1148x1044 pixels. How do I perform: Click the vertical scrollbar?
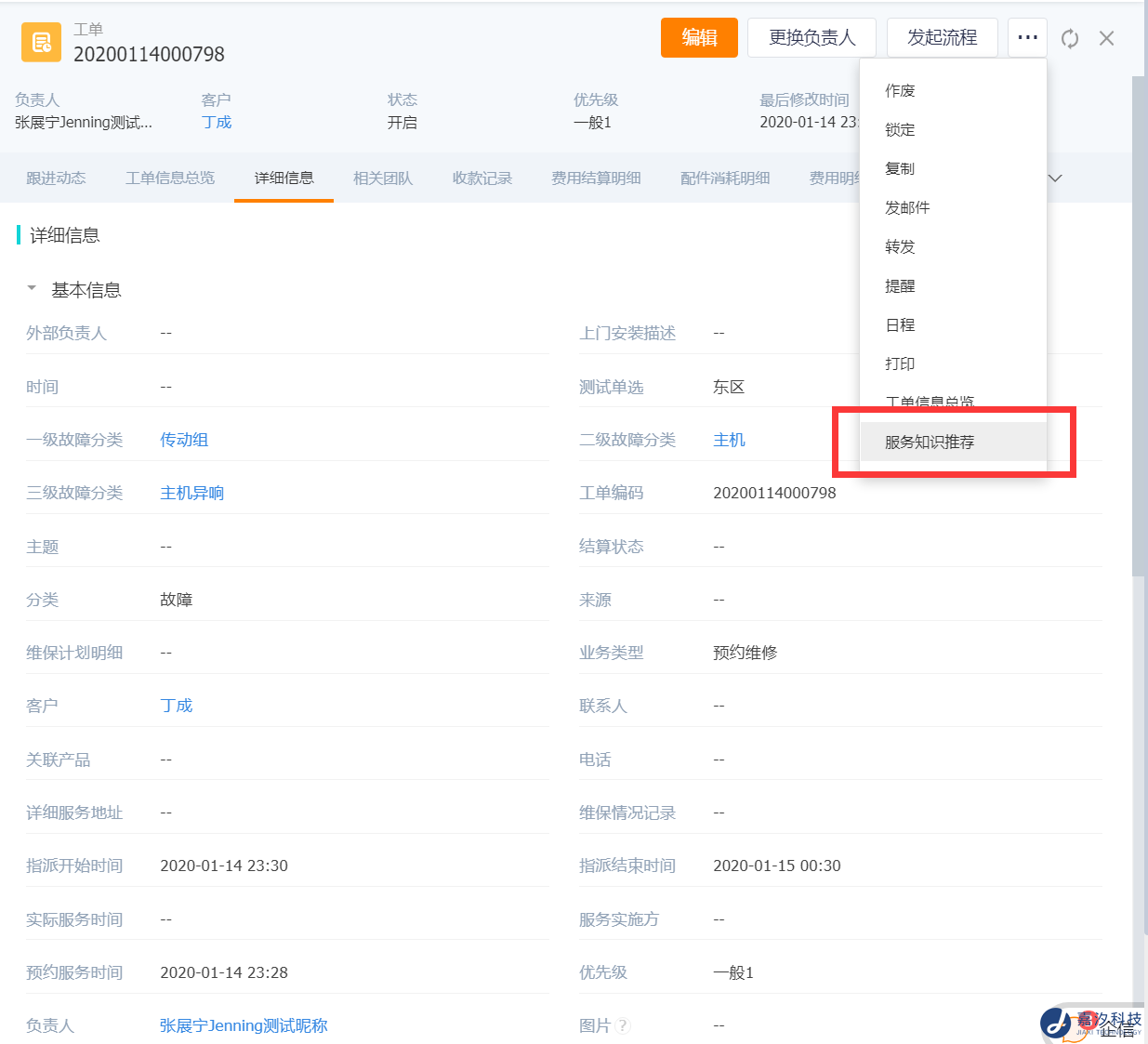tap(1139, 325)
